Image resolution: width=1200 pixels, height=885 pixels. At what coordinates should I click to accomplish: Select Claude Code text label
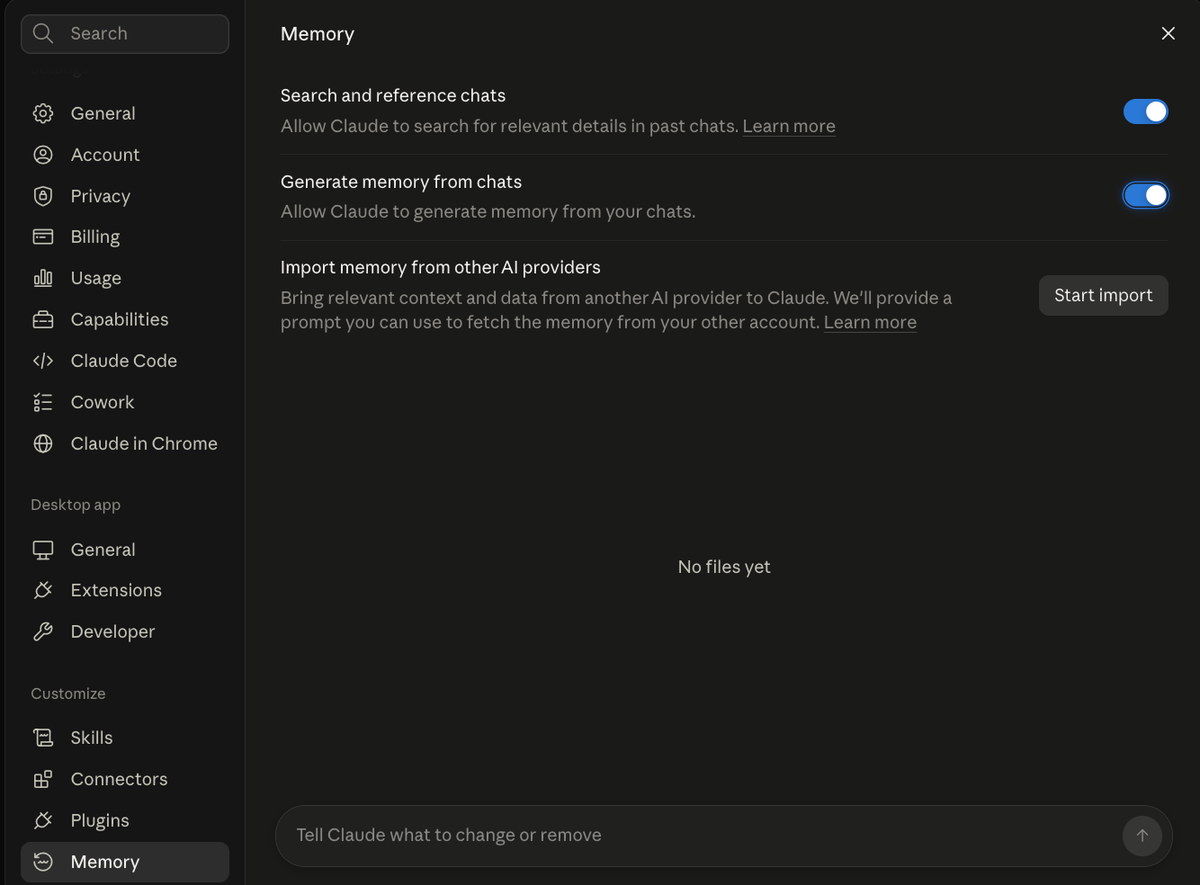[x=124, y=361]
